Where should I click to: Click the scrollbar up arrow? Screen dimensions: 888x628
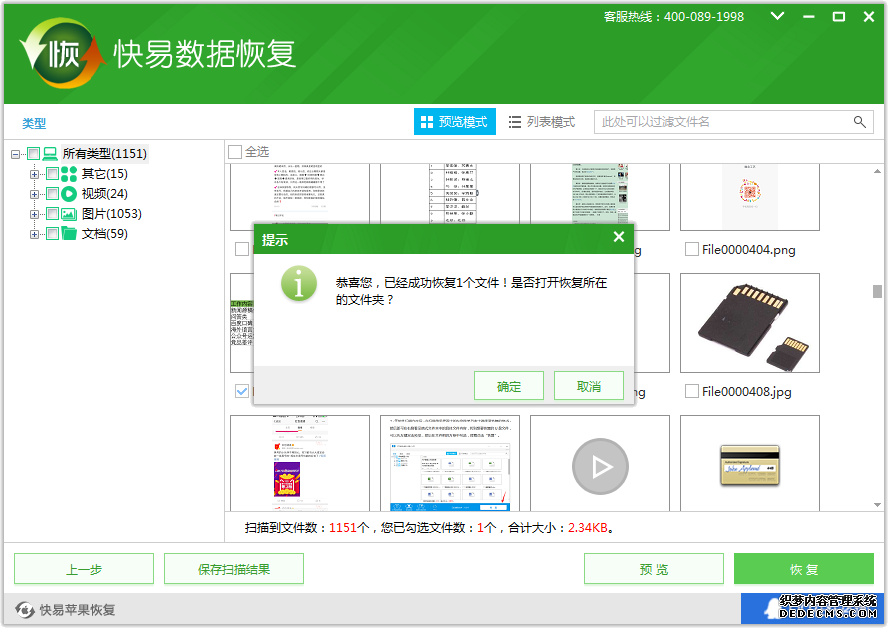tap(877, 170)
